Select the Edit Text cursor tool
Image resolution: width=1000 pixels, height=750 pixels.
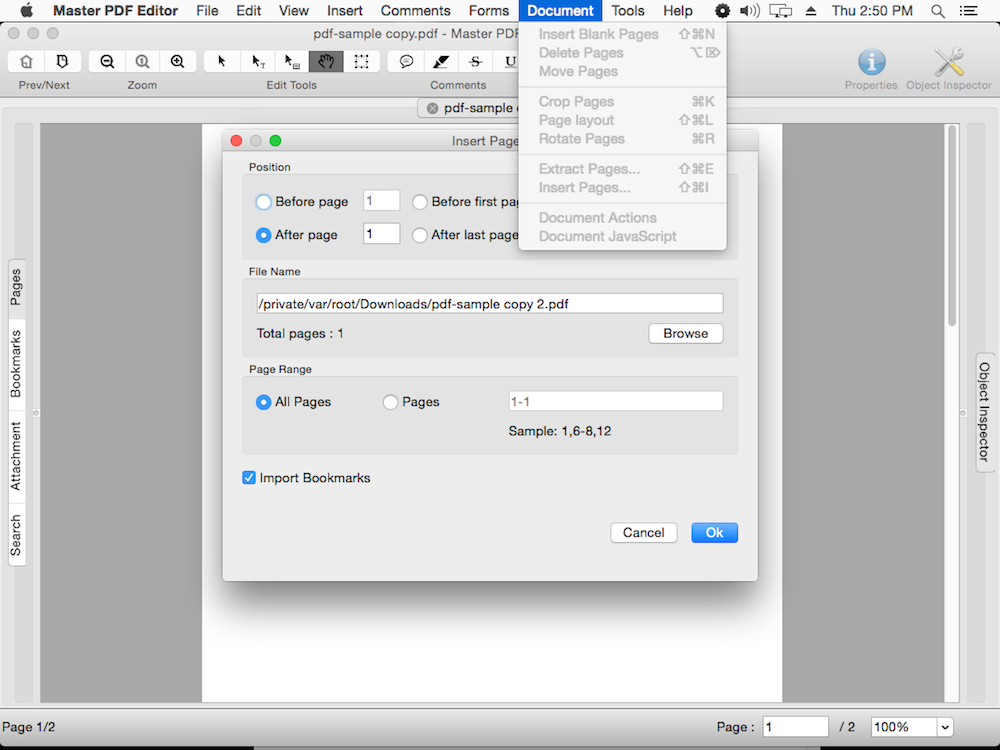(257, 61)
